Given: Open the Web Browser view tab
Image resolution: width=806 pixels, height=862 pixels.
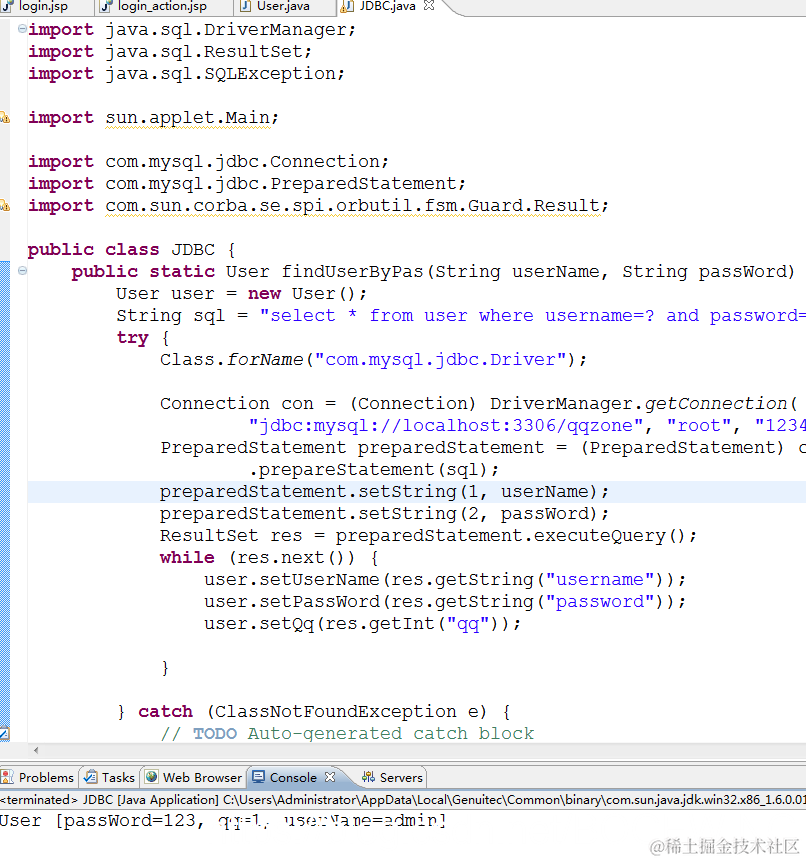Looking at the screenshot, I should pos(194,777).
